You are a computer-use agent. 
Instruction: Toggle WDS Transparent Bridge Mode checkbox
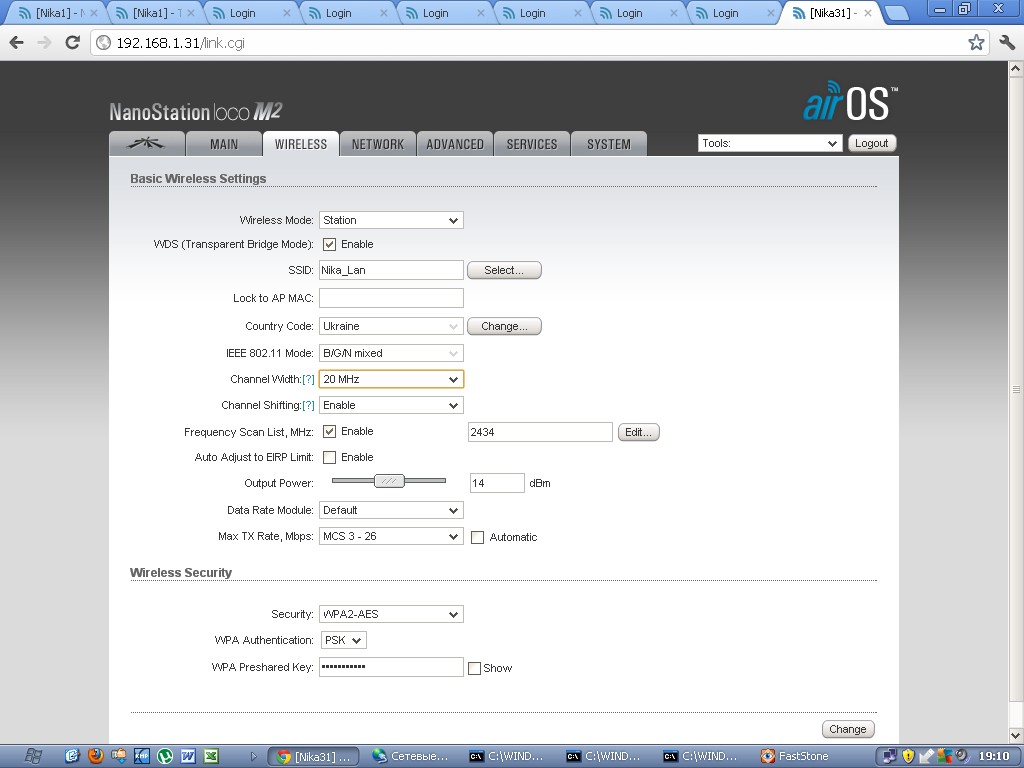(329, 244)
